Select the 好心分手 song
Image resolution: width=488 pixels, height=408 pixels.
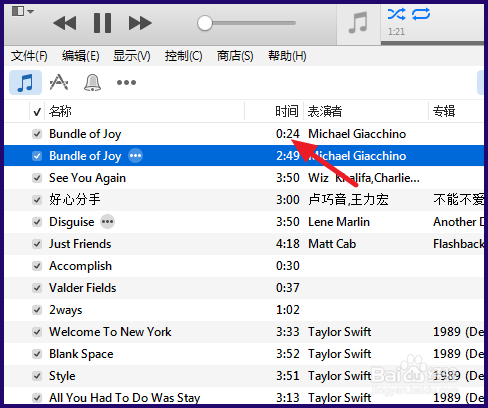coord(75,200)
